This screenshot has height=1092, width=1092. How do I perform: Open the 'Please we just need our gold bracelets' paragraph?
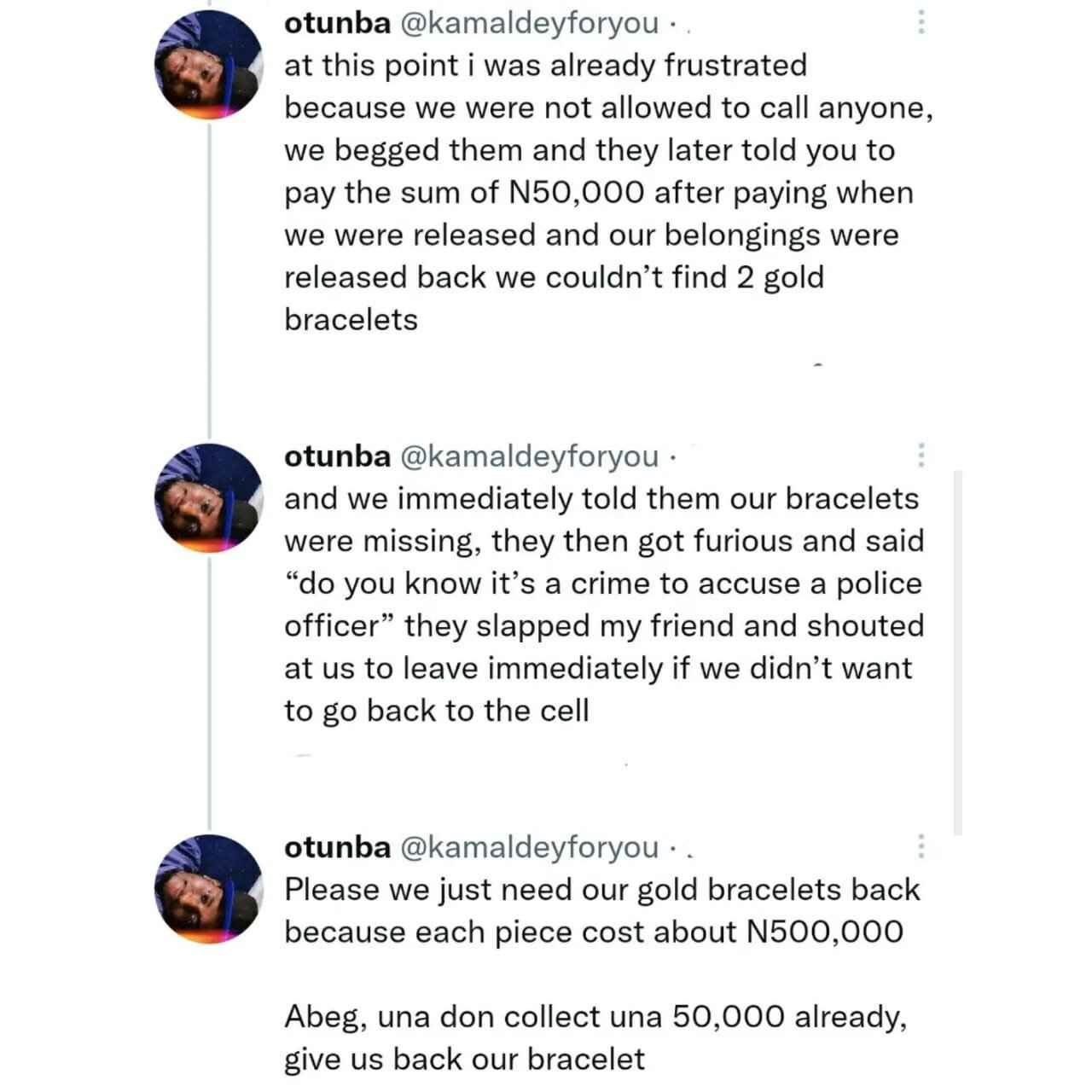pos(602,910)
